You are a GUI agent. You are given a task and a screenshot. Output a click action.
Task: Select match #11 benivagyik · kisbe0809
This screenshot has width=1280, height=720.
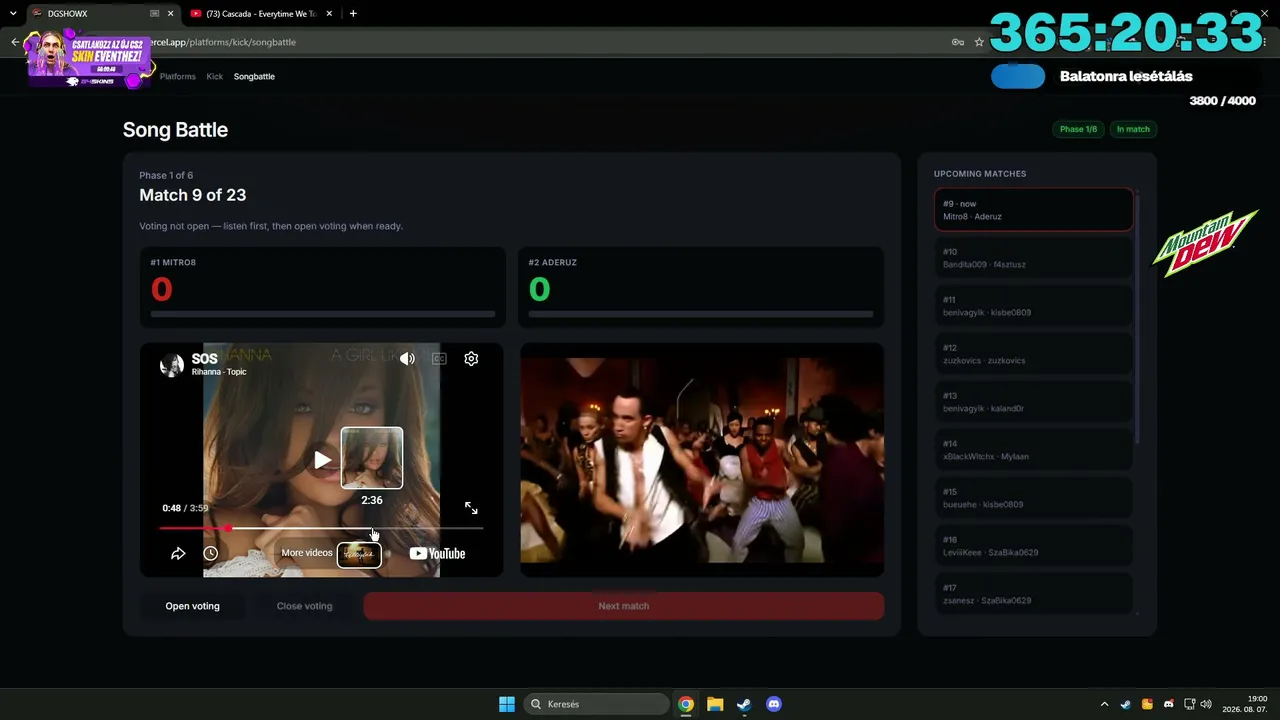(x=1034, y=306)
